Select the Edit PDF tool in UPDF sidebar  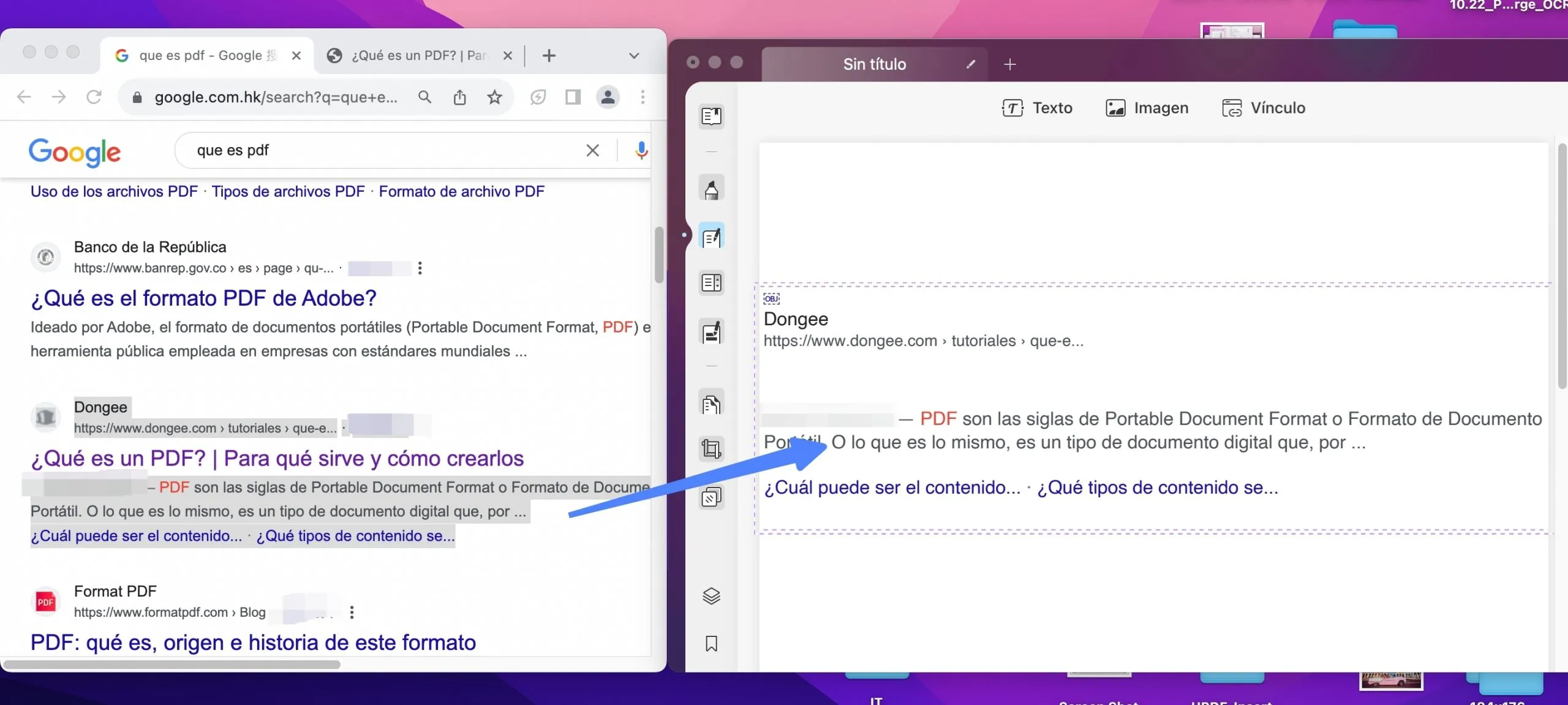711,236
